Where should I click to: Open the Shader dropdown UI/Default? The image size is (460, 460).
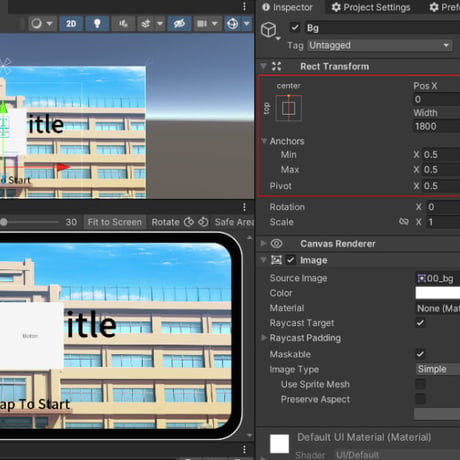pyautogui.click(x=397, y=455)
